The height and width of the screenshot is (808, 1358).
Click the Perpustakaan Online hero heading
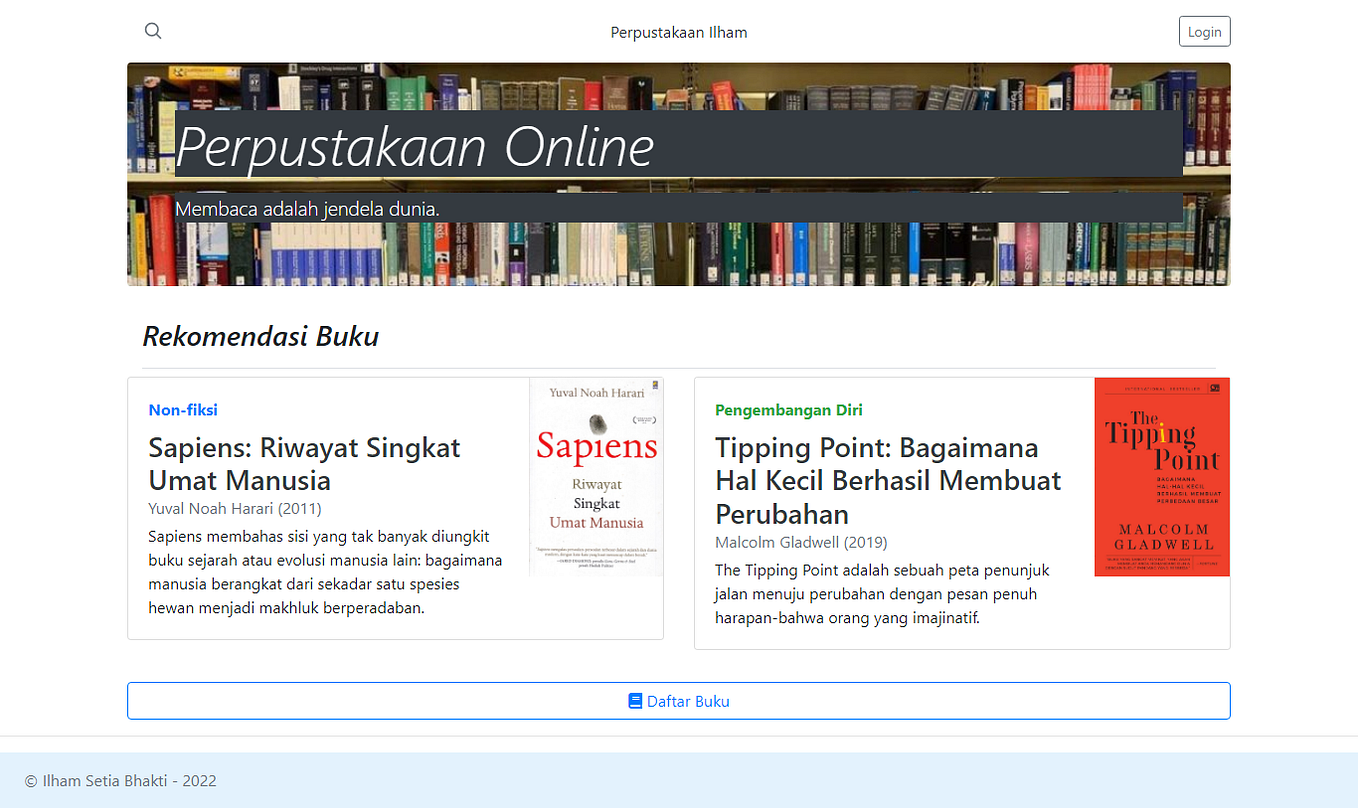414,146
